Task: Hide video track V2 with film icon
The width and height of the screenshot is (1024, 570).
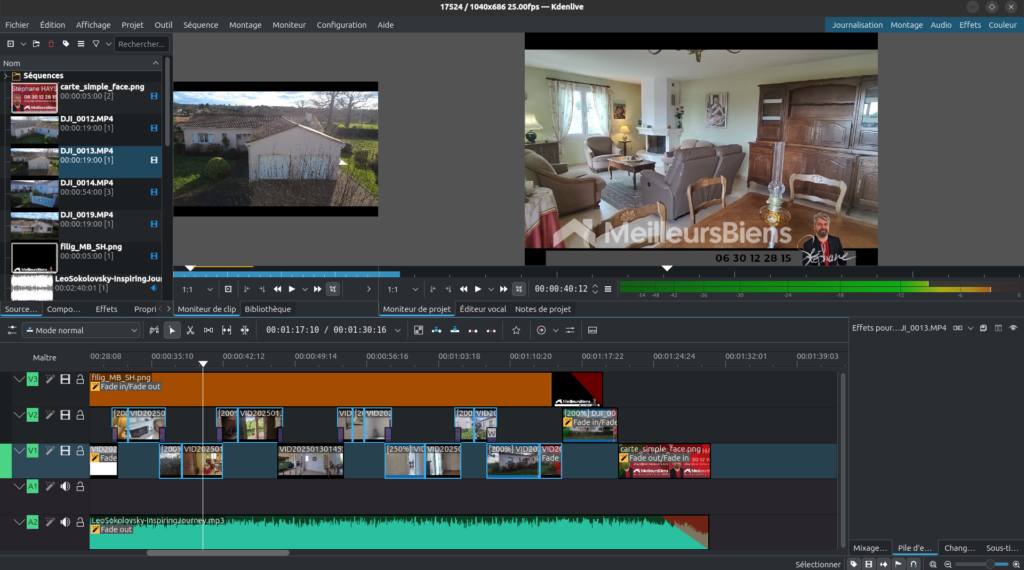Action: 65,415
